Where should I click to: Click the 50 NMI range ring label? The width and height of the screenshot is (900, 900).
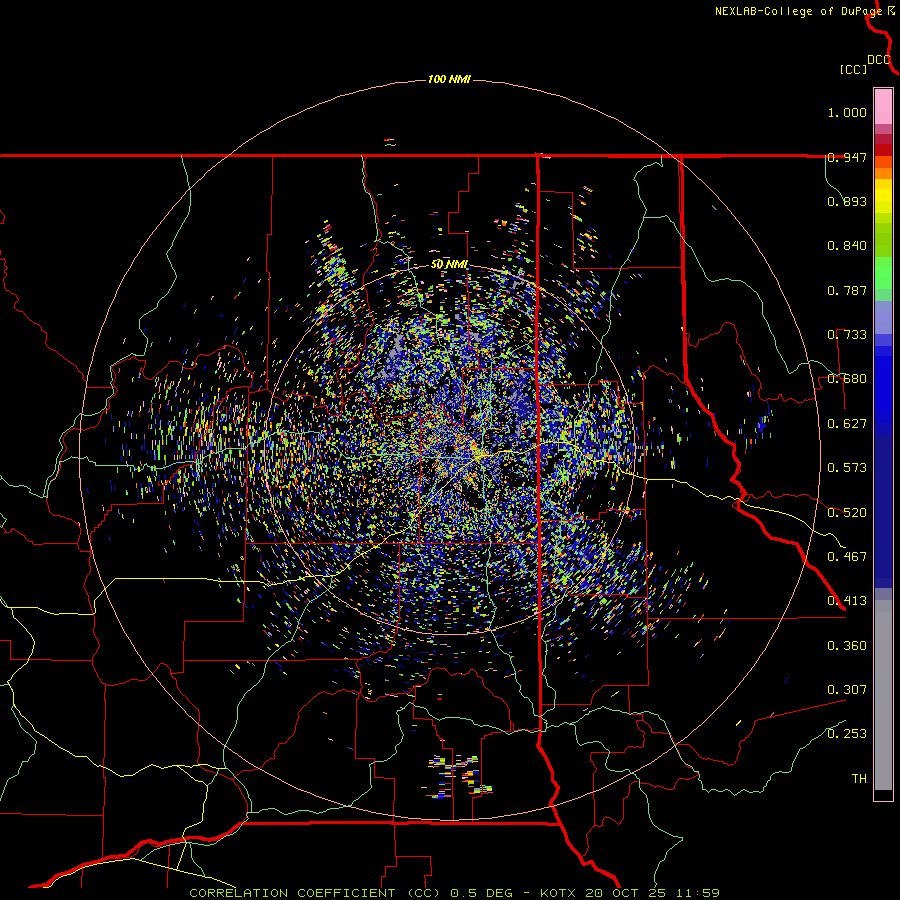point(449,265)
